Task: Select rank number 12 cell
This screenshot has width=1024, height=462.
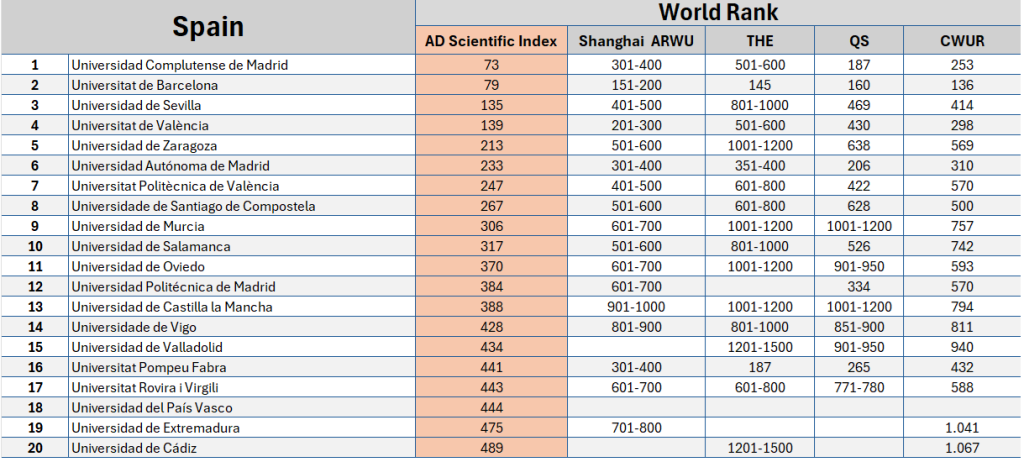Action: (35, 286)
